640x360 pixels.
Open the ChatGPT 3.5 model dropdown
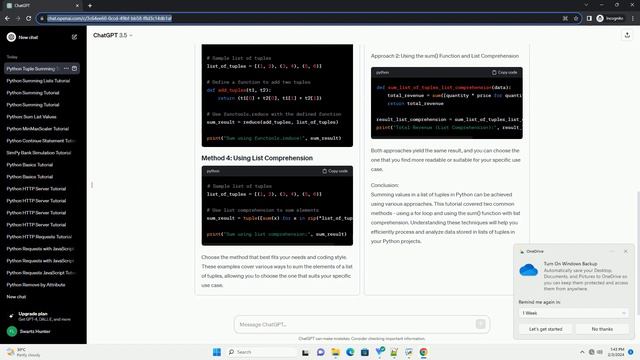113,36
